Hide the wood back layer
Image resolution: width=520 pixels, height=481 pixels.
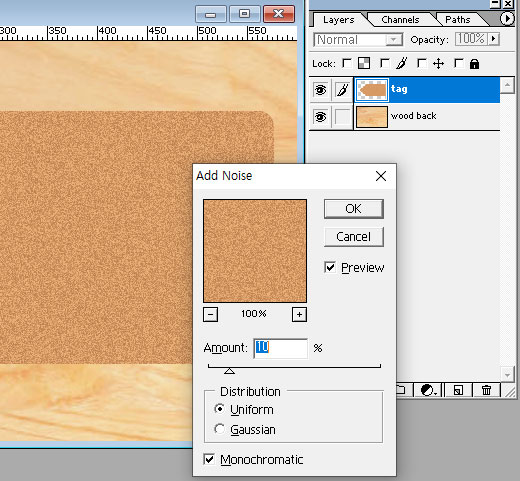pyautogui.click(x=320, y=117)
